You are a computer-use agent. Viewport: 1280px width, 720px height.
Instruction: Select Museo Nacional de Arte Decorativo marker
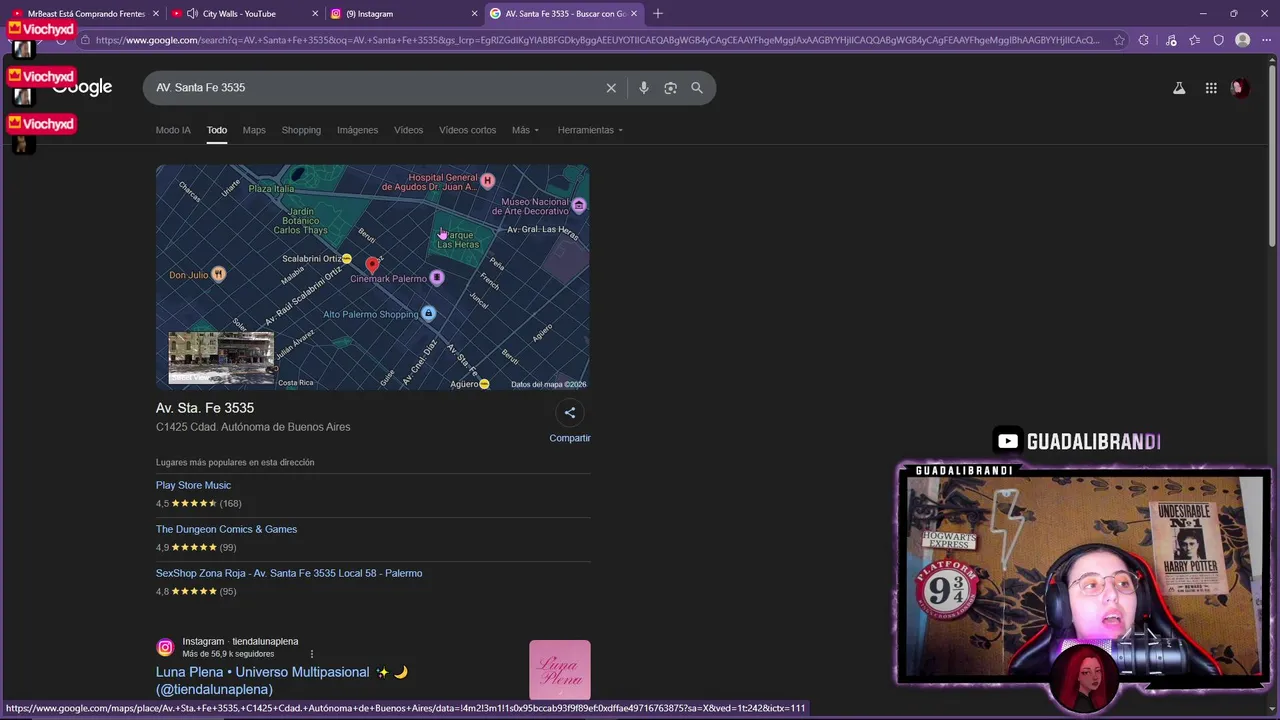pos(578,205)
